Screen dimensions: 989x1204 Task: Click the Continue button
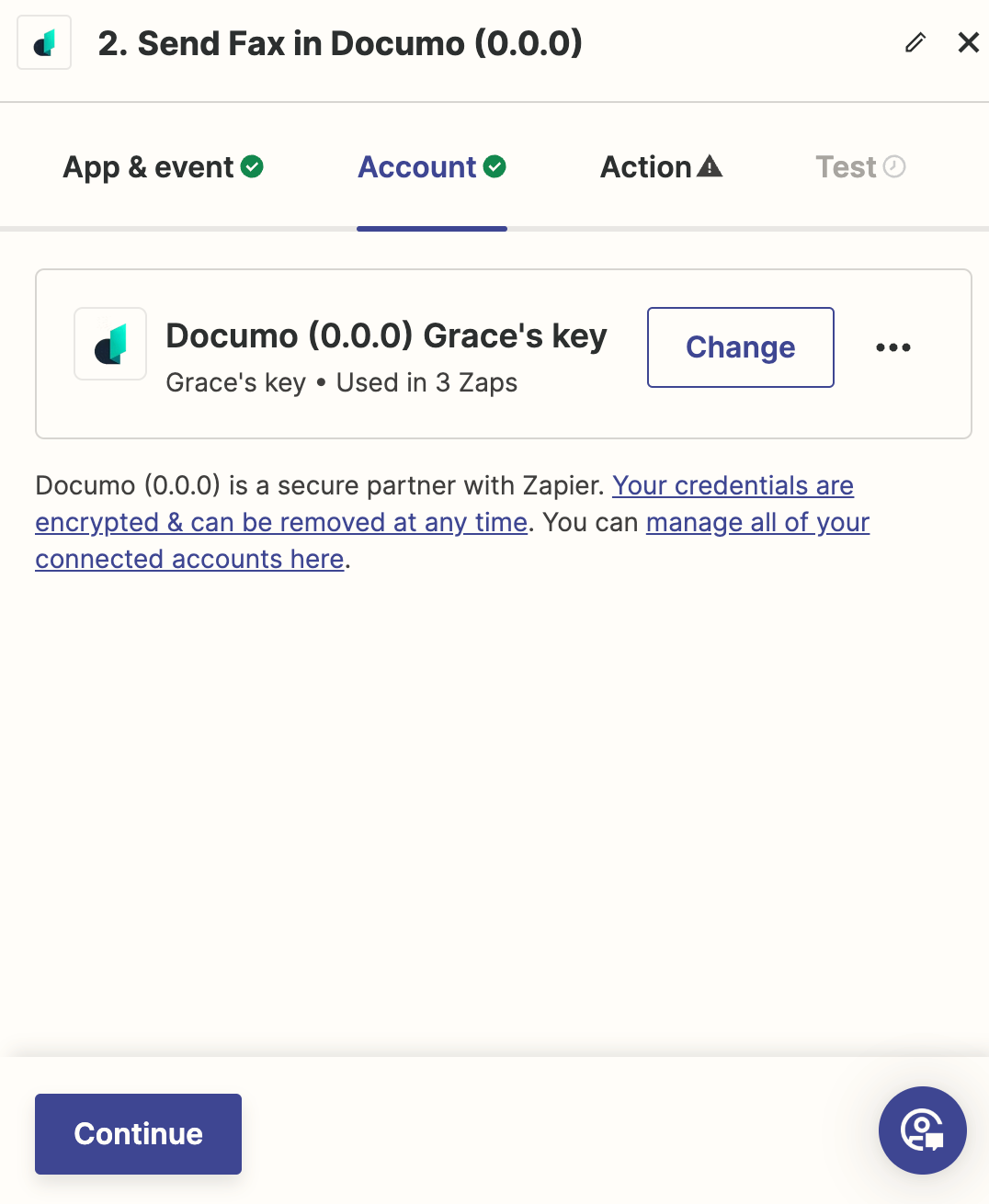(x=138, y=1134)
